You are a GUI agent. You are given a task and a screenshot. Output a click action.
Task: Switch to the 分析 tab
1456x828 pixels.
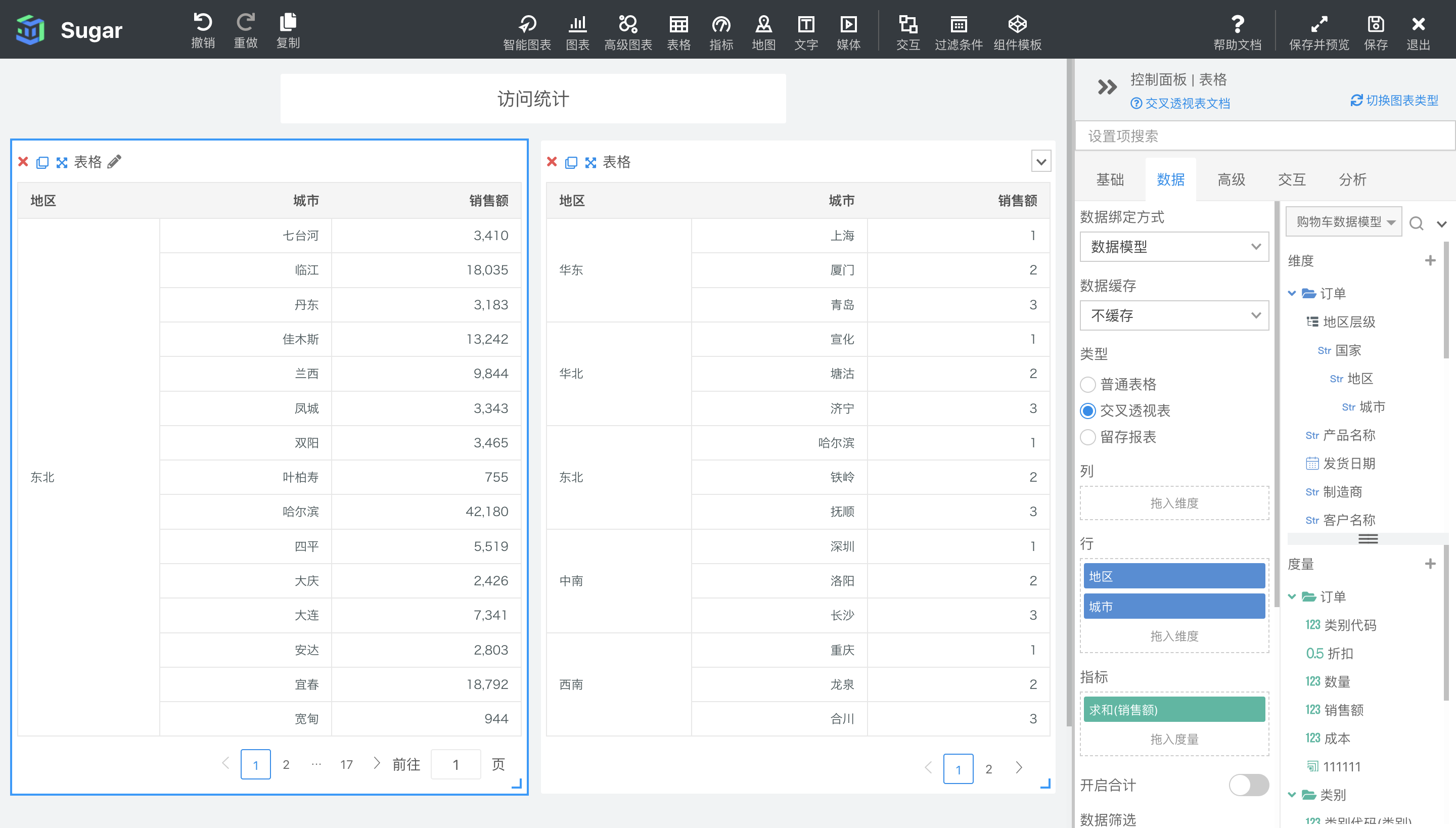click(1352, 180)
